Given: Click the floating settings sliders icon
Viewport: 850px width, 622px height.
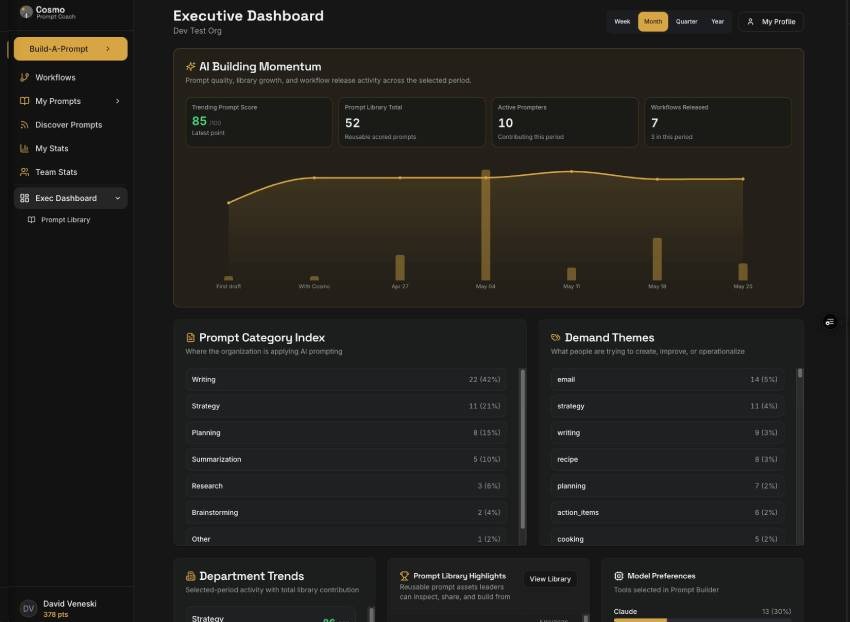Looking at the screenshot, I should [830, 322].
